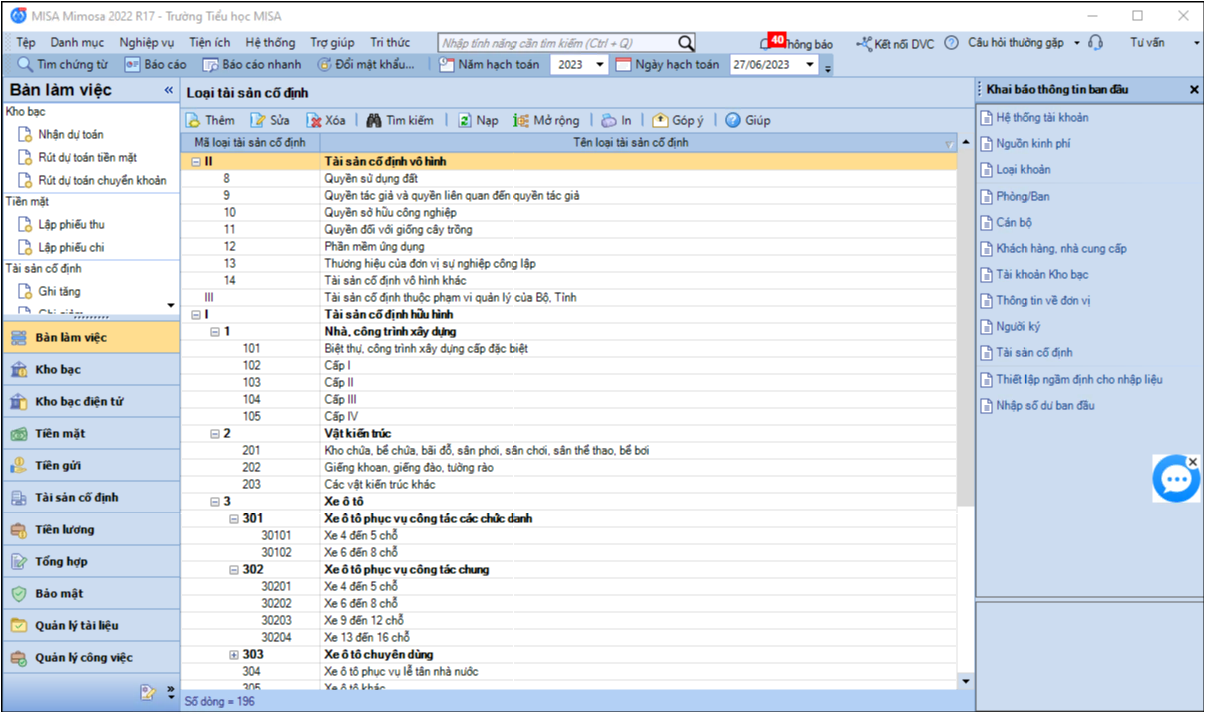Screen dimensions: 1206x714
Task: Open Kho bạc điện tử module
Action: (x=91, y=402)
